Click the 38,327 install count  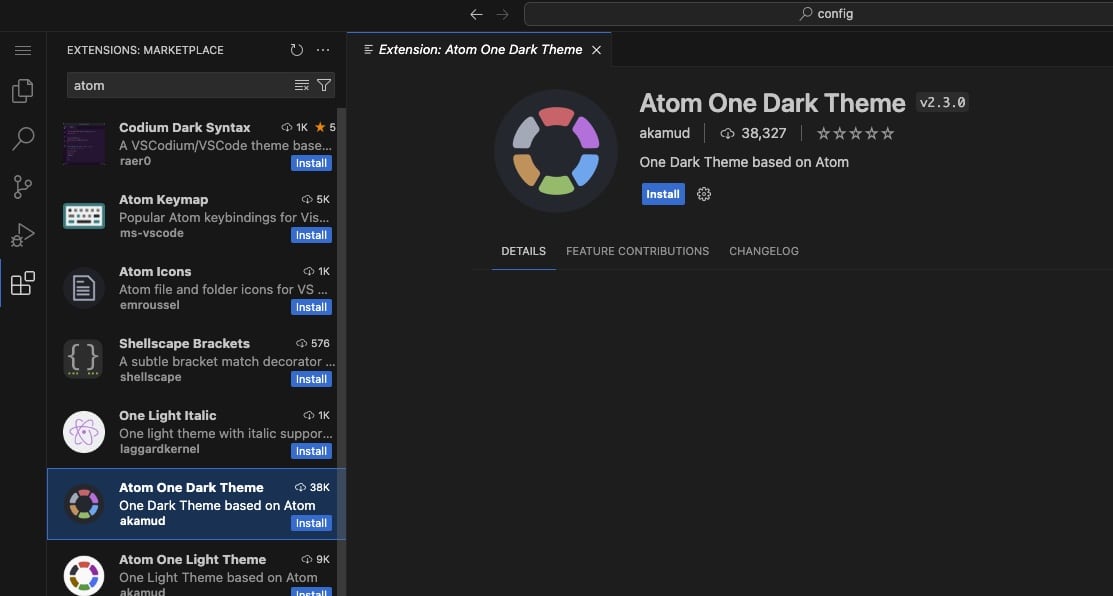coord(753,133)
